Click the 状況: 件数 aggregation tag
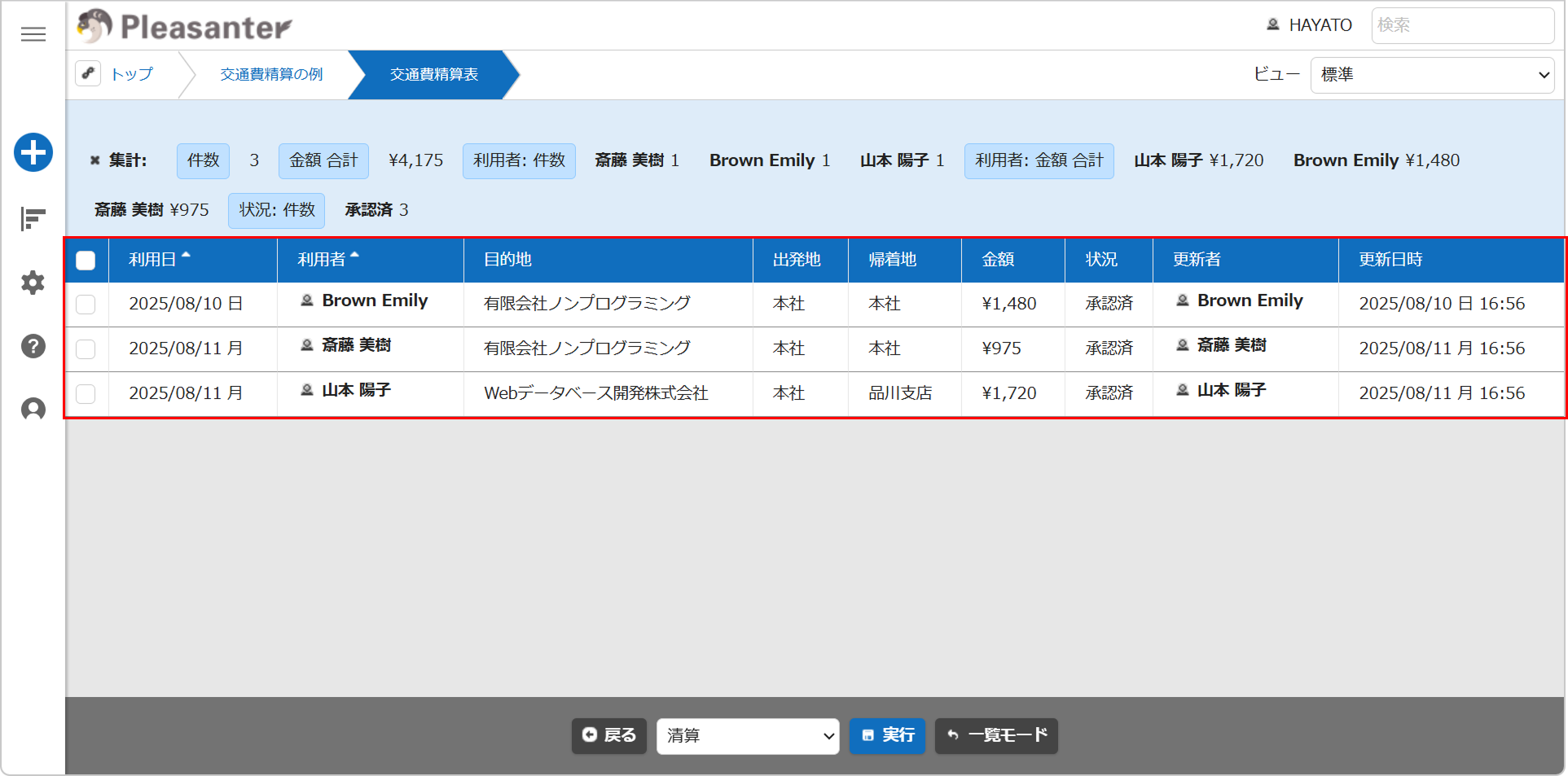Screen dimensions: 1568x776 [276, 211]
